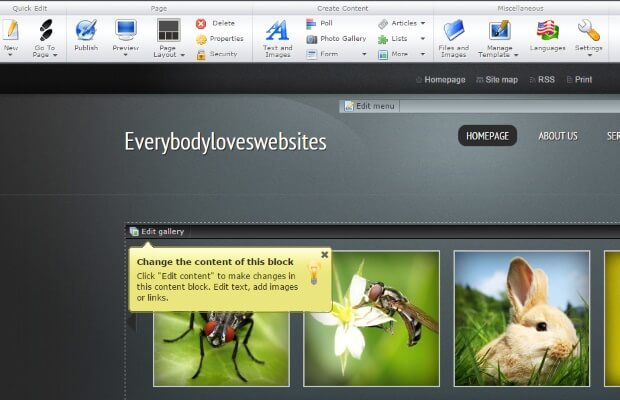
Task: Click the Manage Template icon
Action: coord(499,30)
